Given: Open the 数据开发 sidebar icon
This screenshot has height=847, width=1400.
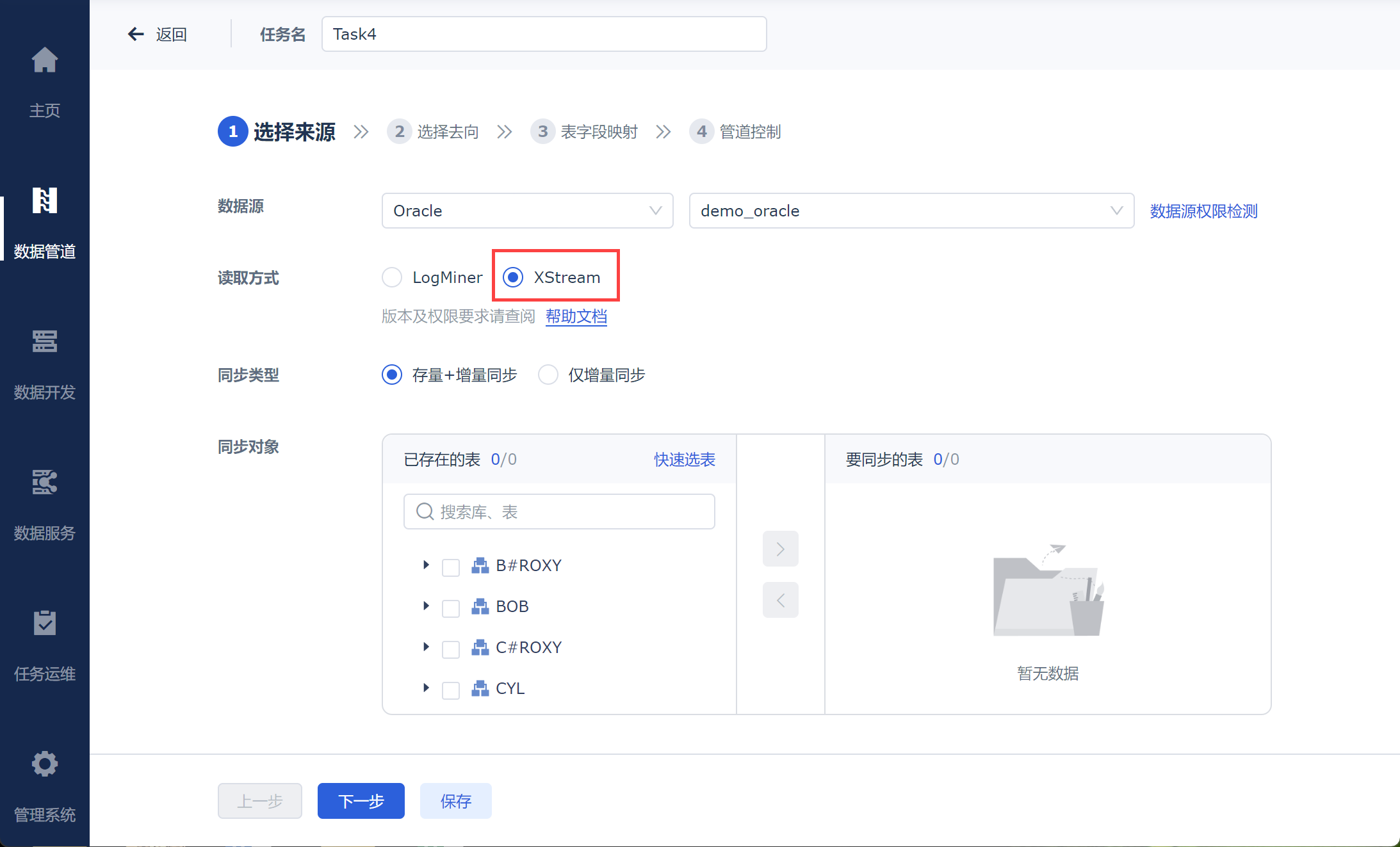Looking at the screenshot, I should click(x=45, y=342).
